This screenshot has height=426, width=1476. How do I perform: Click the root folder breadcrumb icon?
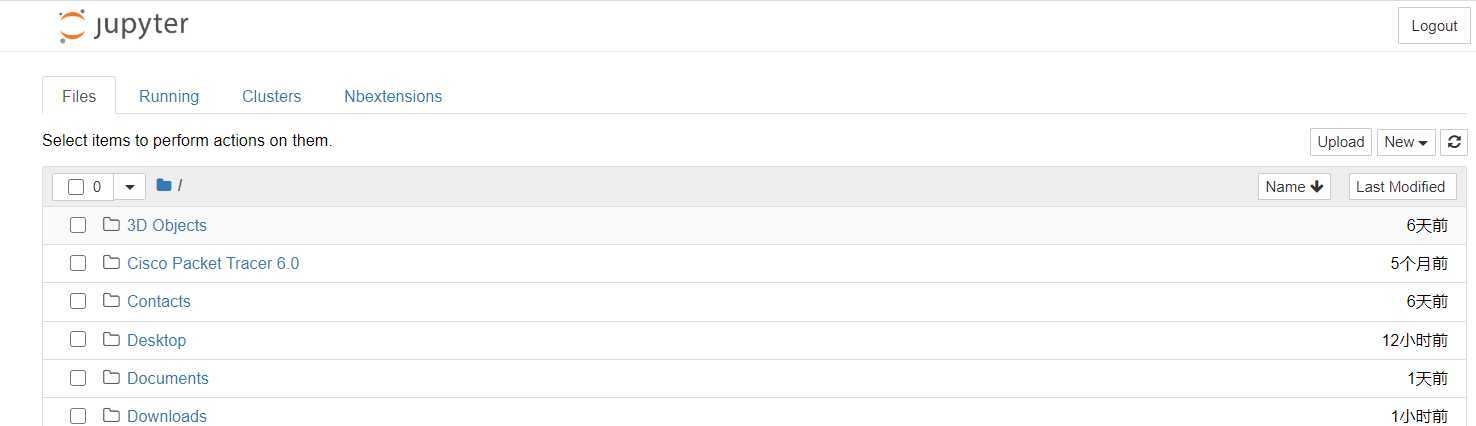pyautogui.click(x=164, y=185)
